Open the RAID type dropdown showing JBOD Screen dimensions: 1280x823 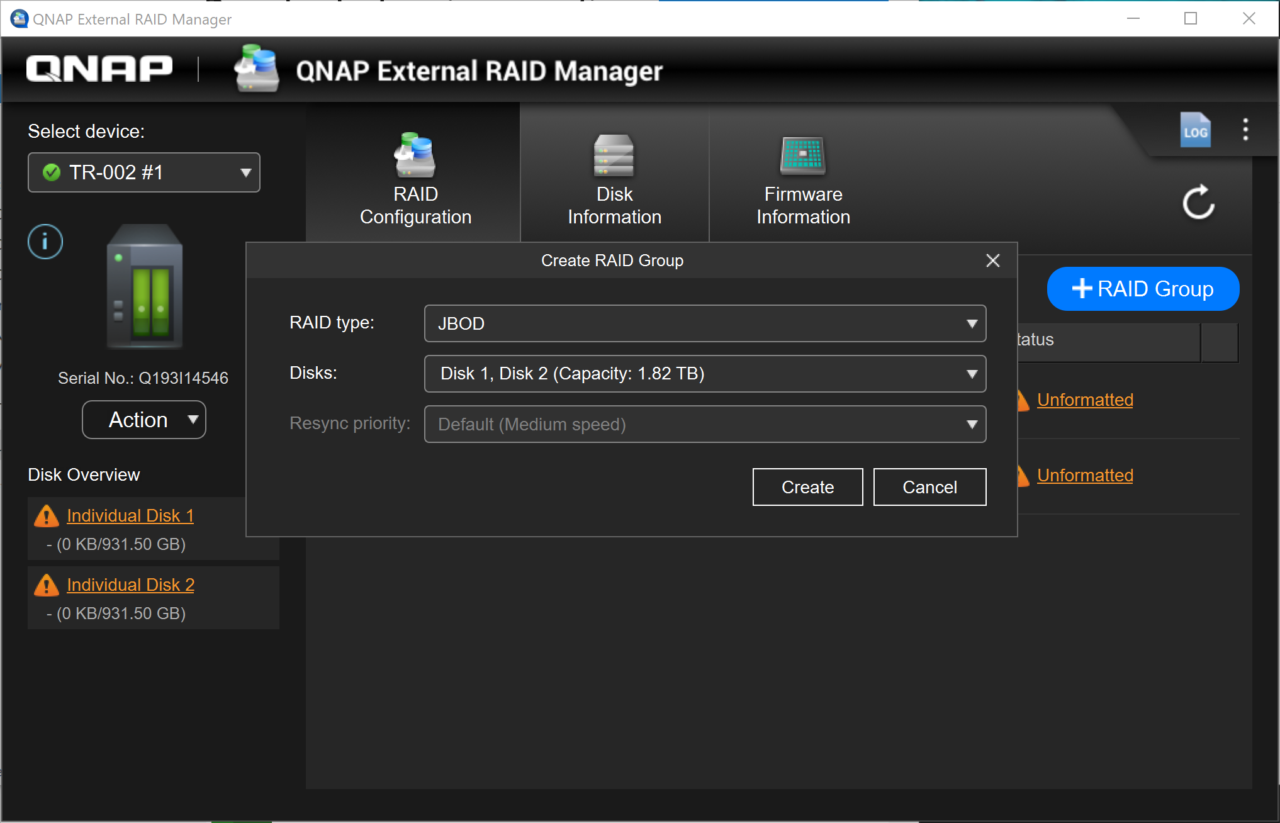point(705,323)
